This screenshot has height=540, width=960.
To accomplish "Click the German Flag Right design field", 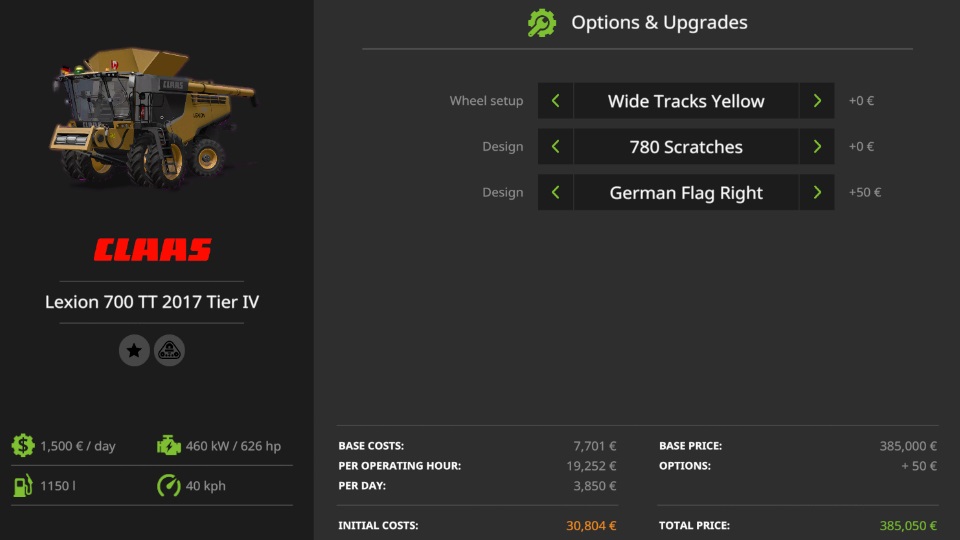I will (686, 193).
